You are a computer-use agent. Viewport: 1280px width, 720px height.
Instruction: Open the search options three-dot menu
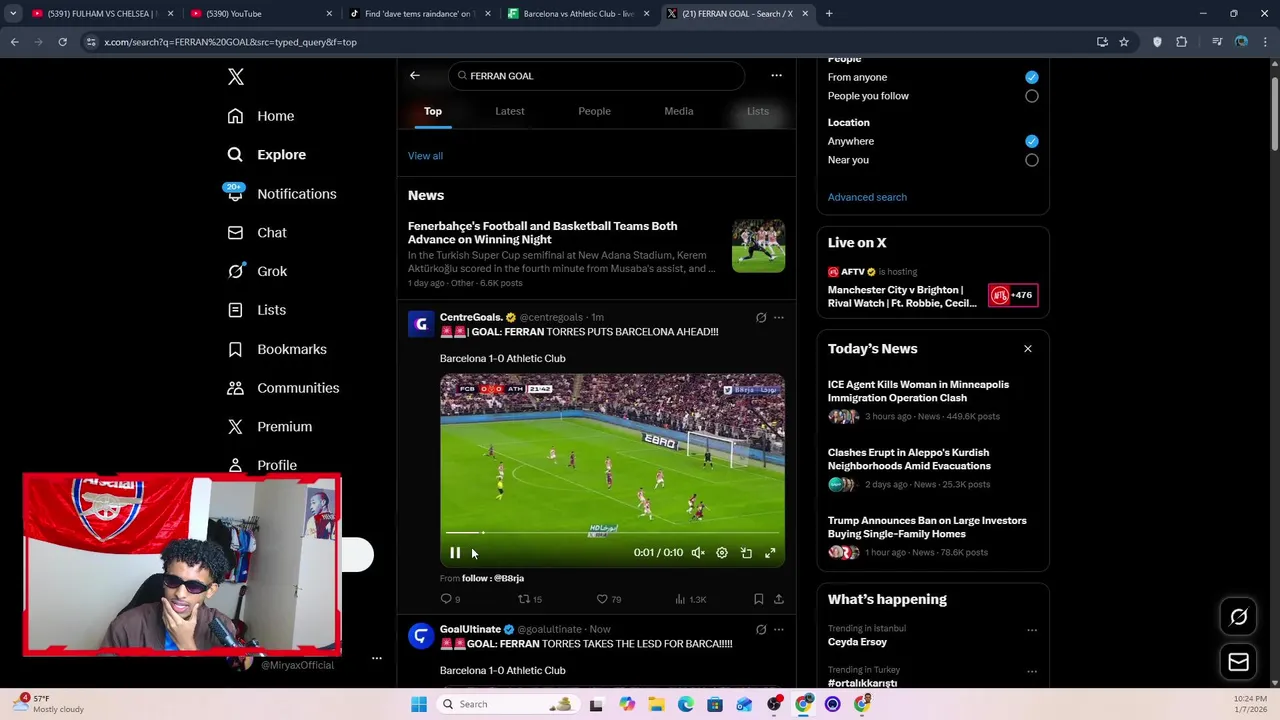coord(776,76)
